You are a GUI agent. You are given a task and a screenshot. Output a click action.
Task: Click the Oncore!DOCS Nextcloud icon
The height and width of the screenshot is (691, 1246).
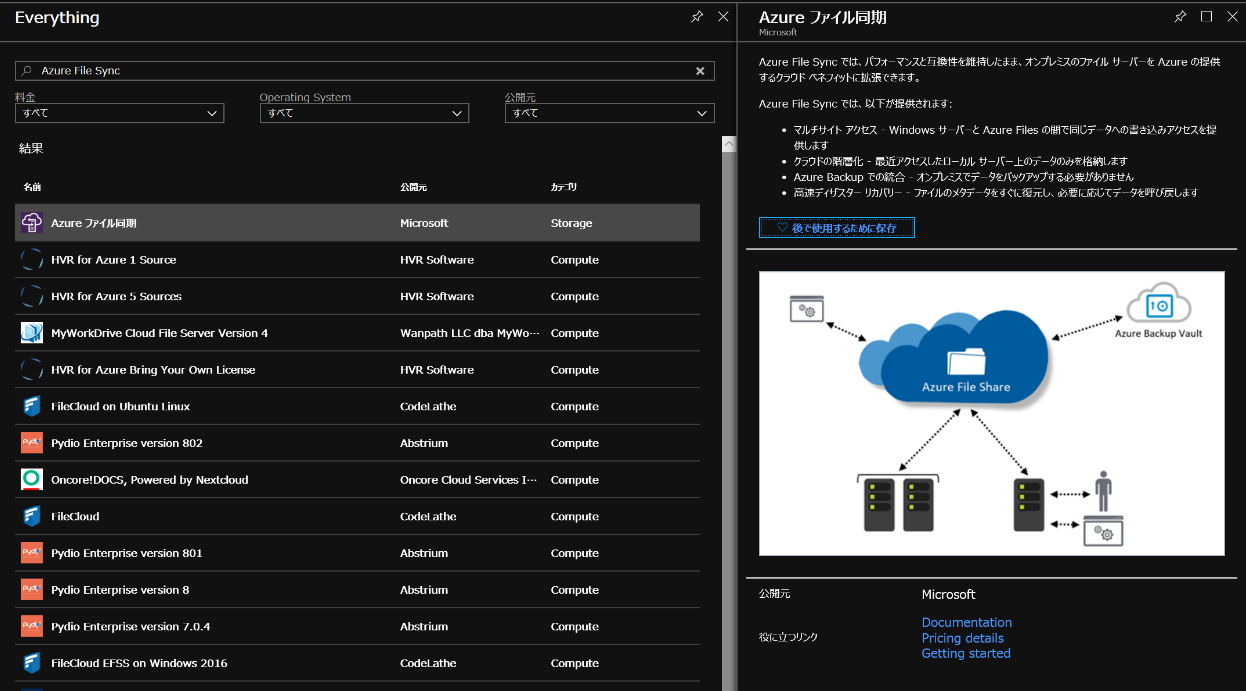point(32,480)
